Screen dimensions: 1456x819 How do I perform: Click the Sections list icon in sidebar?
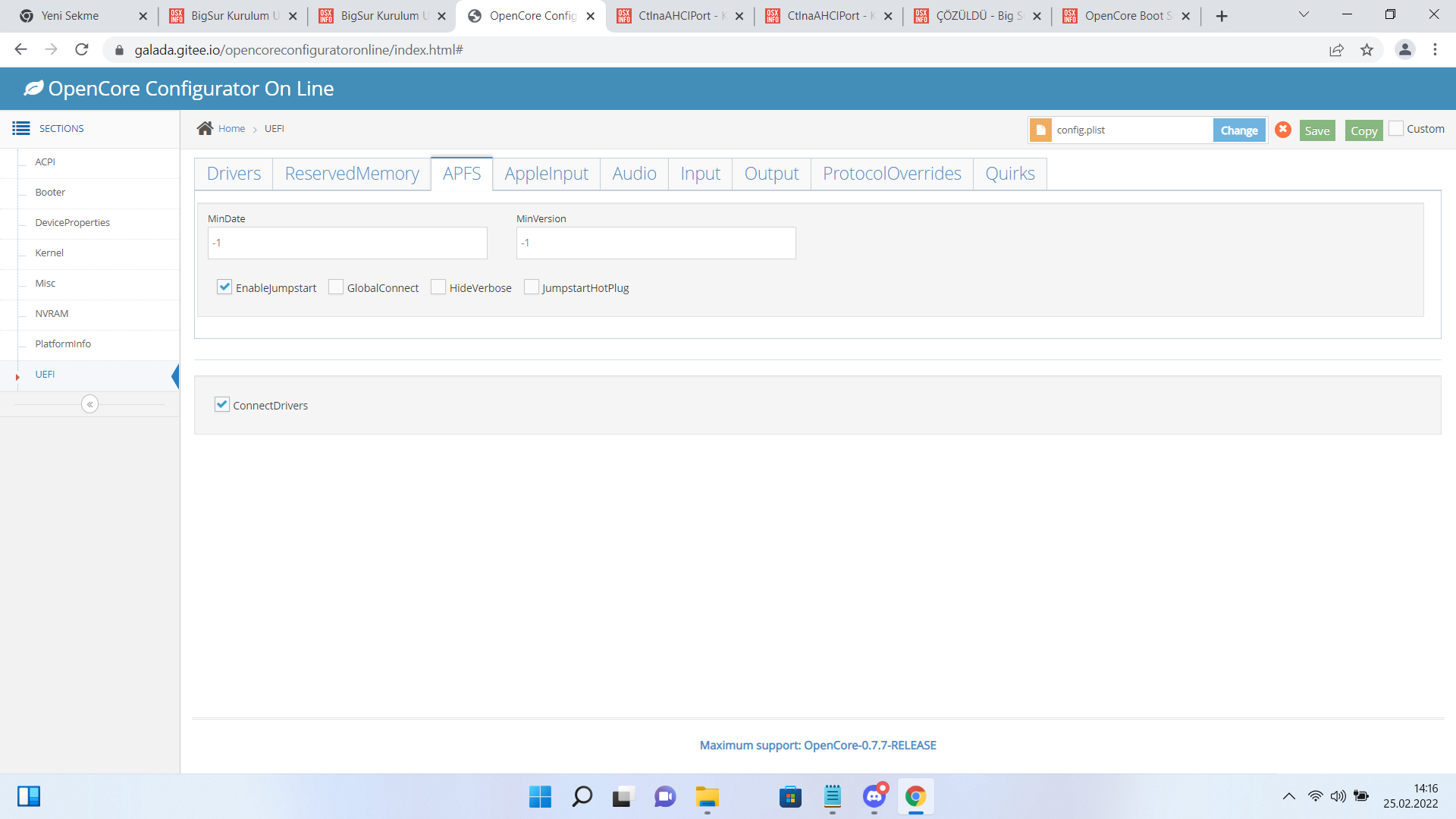coord(21,128)
